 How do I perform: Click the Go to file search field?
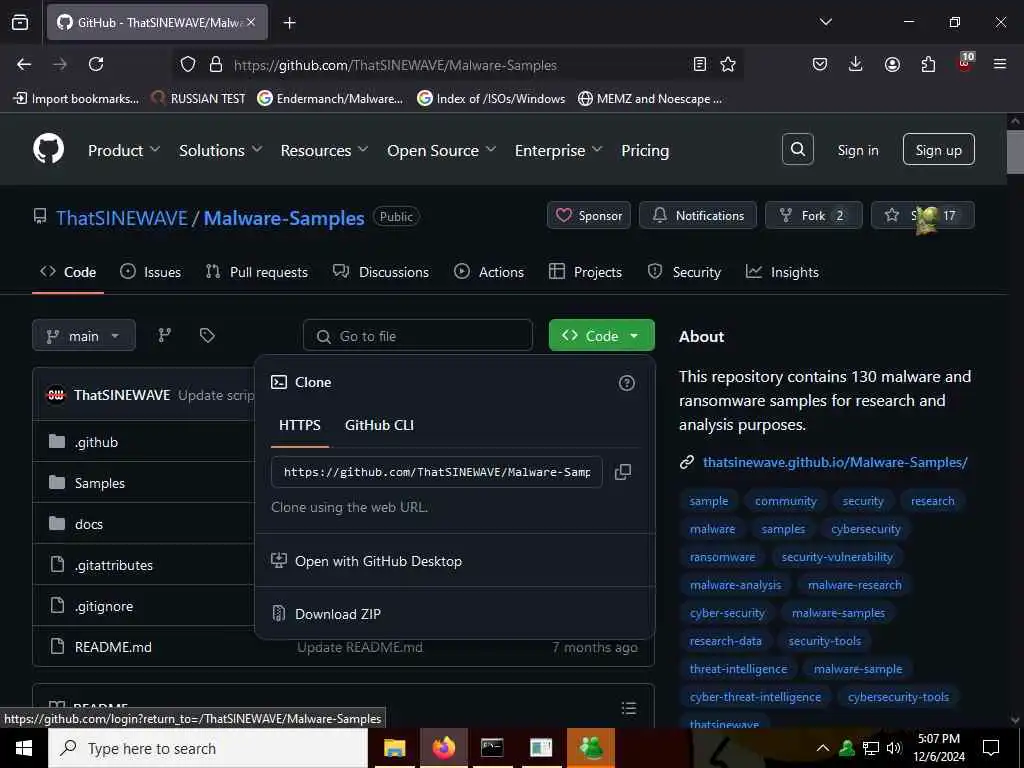[418, 336]
